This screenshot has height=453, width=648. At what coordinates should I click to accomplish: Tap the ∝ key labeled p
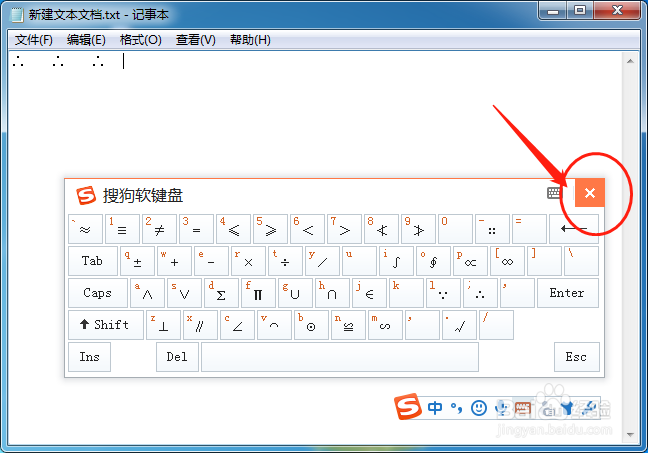[x=470, y=261]
